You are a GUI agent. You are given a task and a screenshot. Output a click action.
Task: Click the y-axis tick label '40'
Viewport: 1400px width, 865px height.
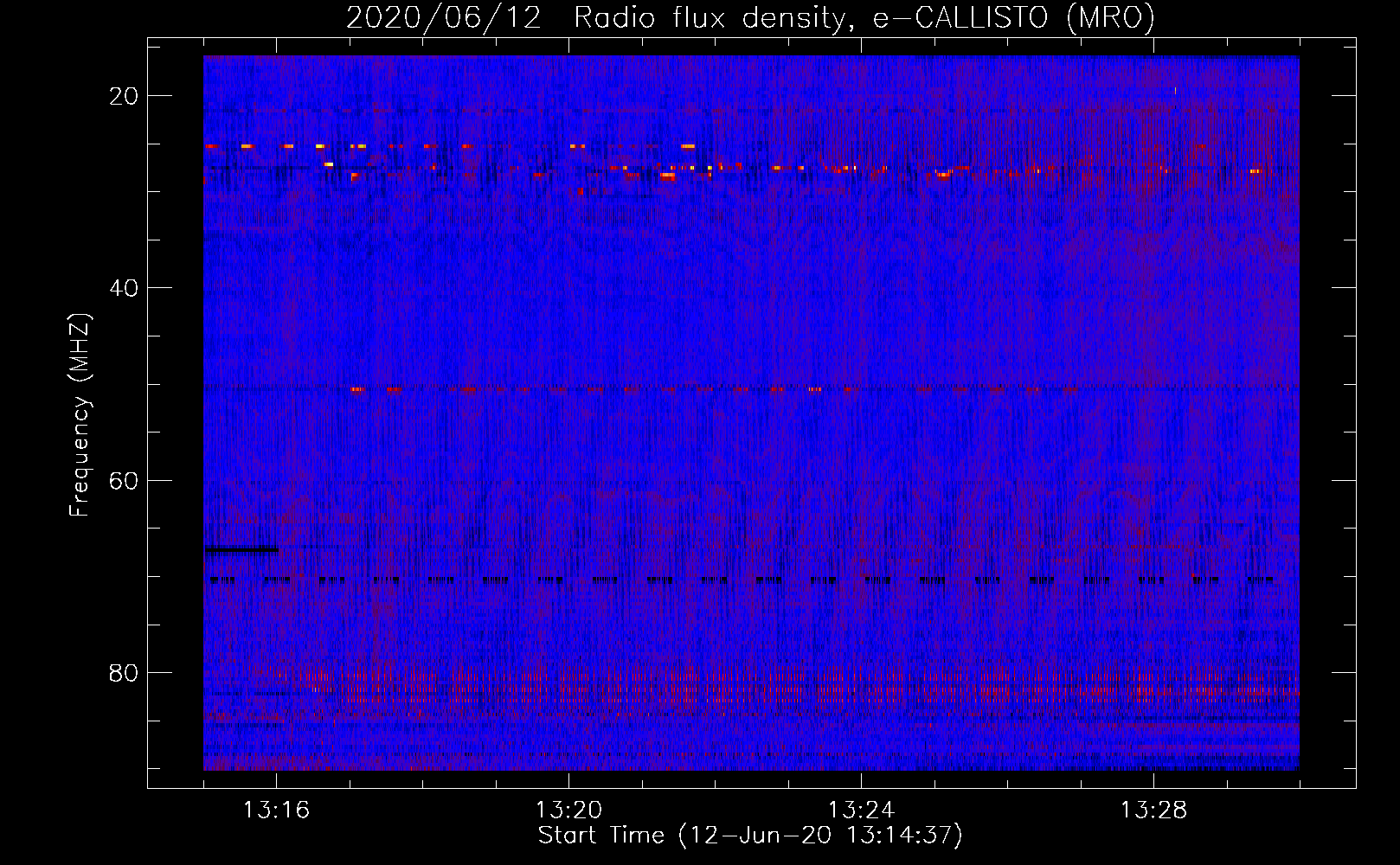point(124,288)
